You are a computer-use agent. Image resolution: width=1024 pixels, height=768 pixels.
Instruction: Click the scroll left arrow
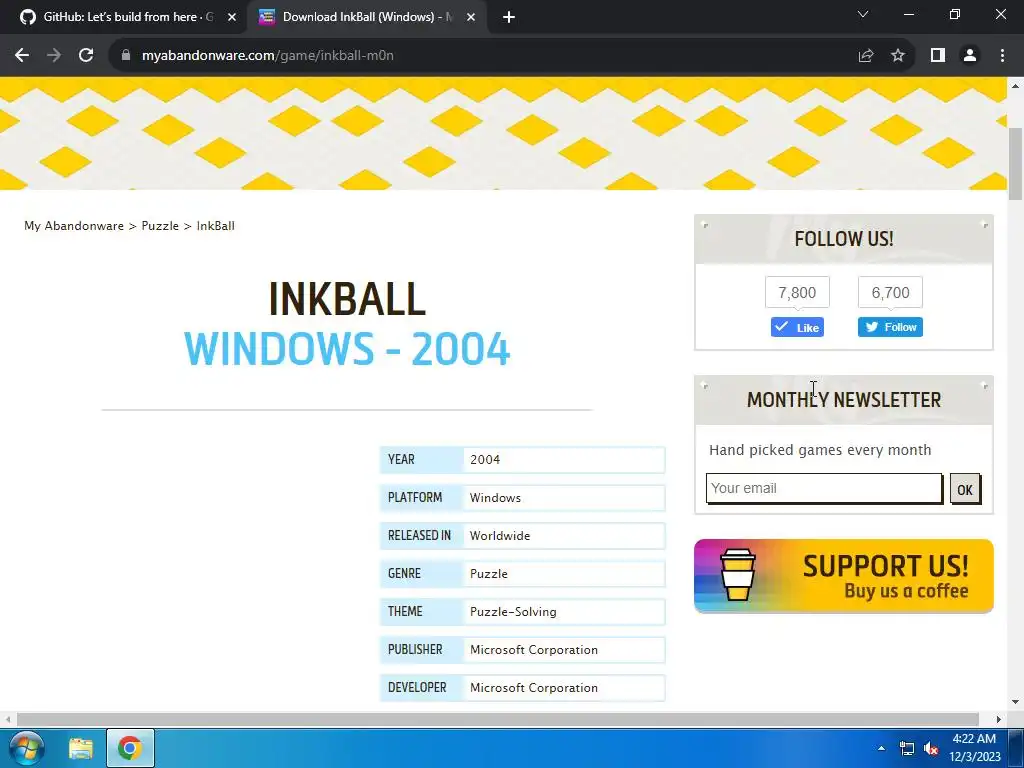(x=8, y=719)
